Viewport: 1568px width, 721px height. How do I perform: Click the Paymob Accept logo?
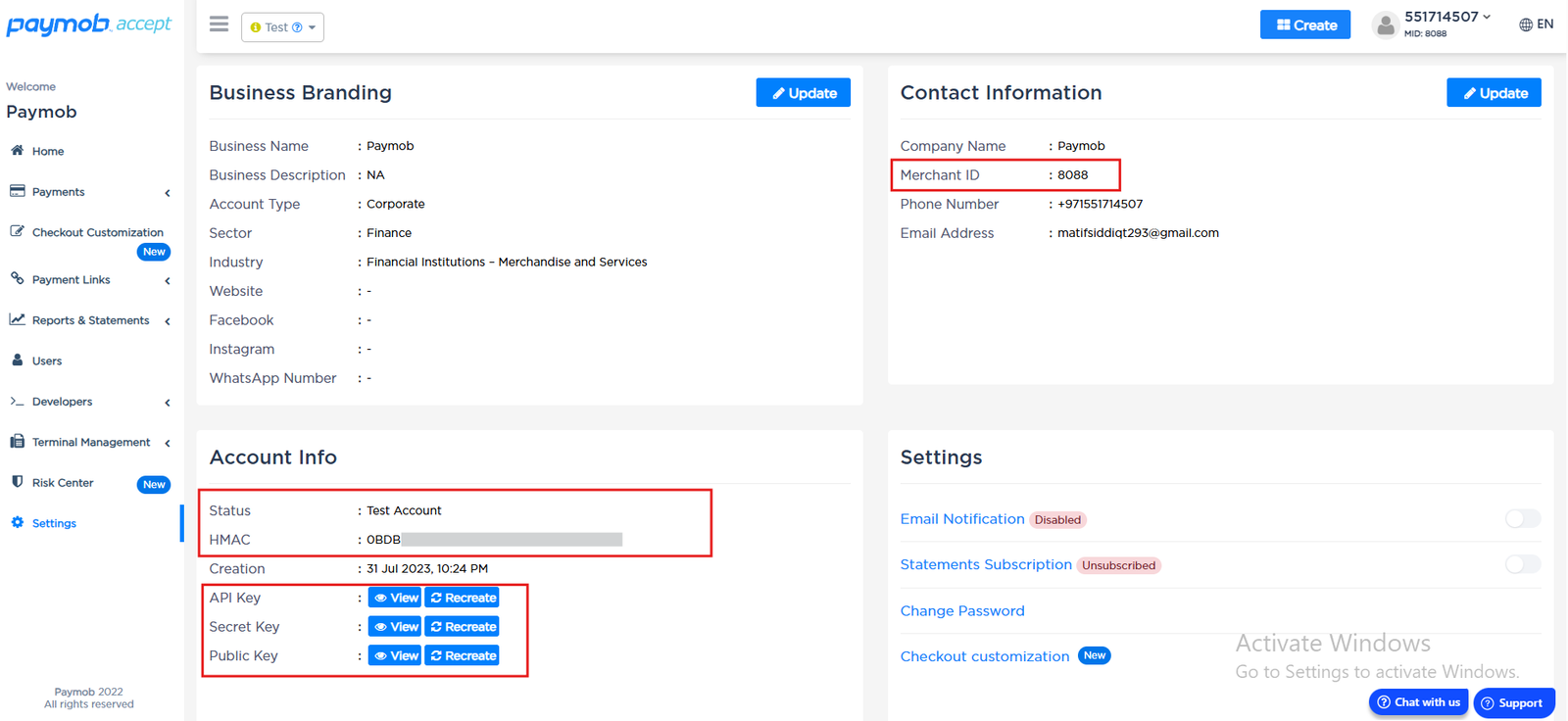pyautogui.click(x=89, y=24)
